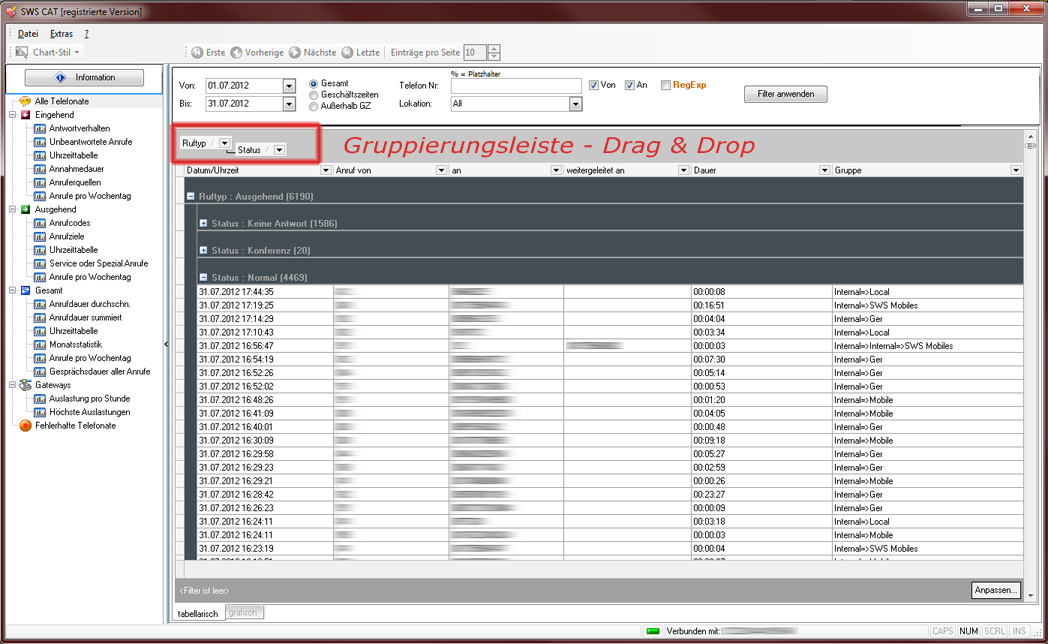
Task: Collapse the Ruftyp Ausgehend group
Action: [190, 196]
